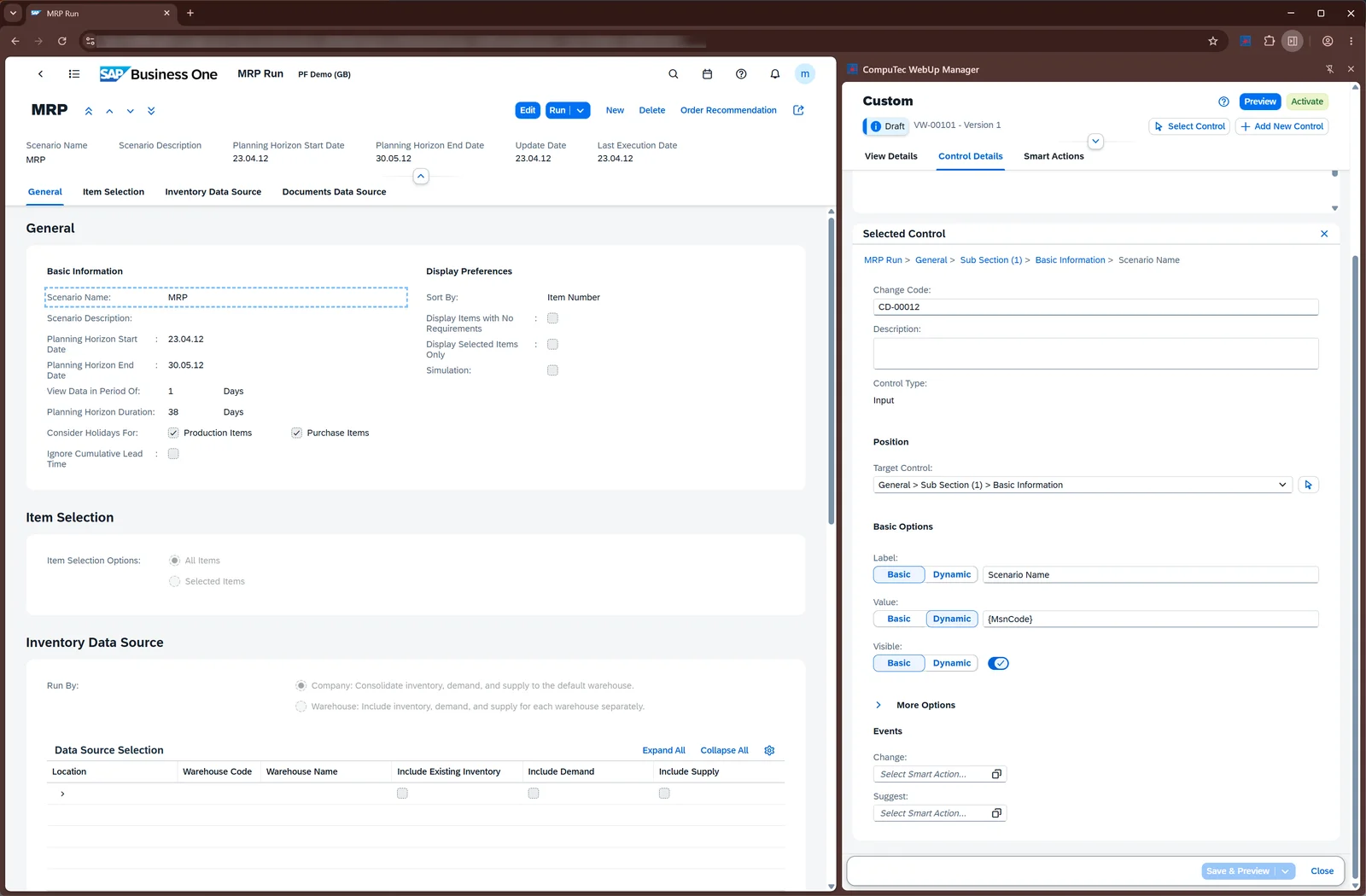Open Data Source Selection settings gear
The image size is (1366, 896).
pos(769,750)
